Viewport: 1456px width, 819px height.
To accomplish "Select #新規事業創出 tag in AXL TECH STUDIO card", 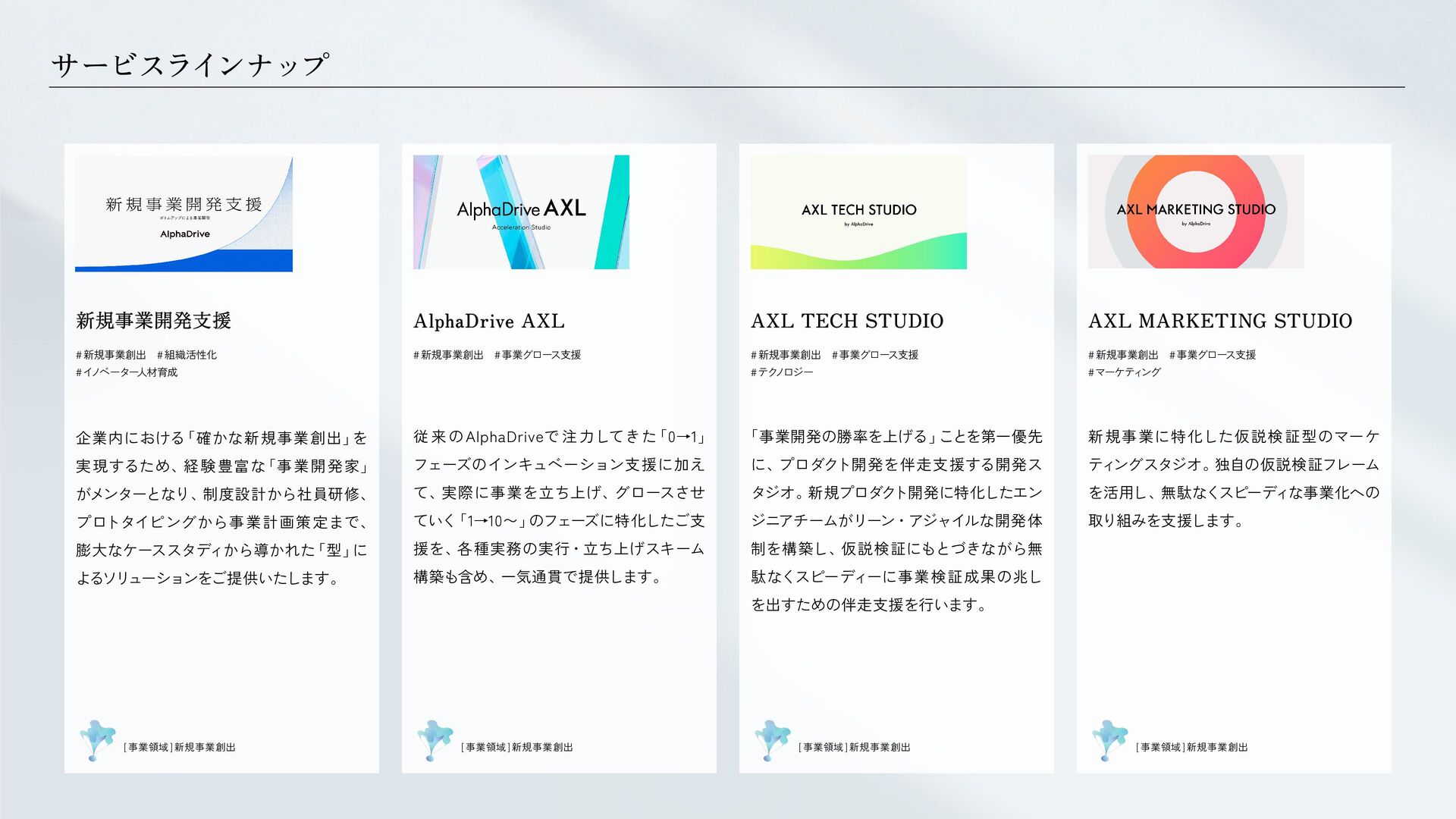I will pos(786,355).
